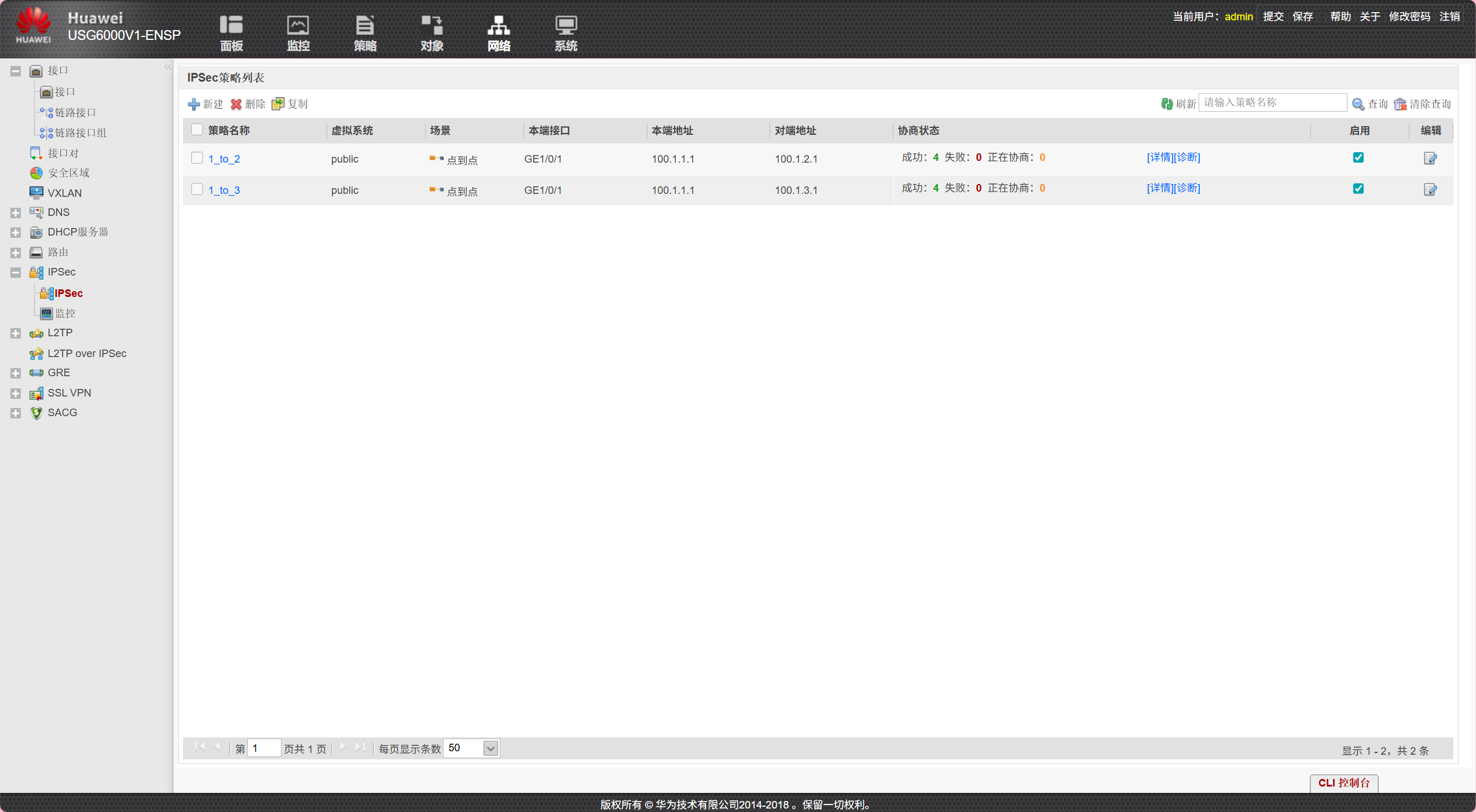
Task: Click the green Refresh (刷新) icon
Action: [x=1167, y=104]
